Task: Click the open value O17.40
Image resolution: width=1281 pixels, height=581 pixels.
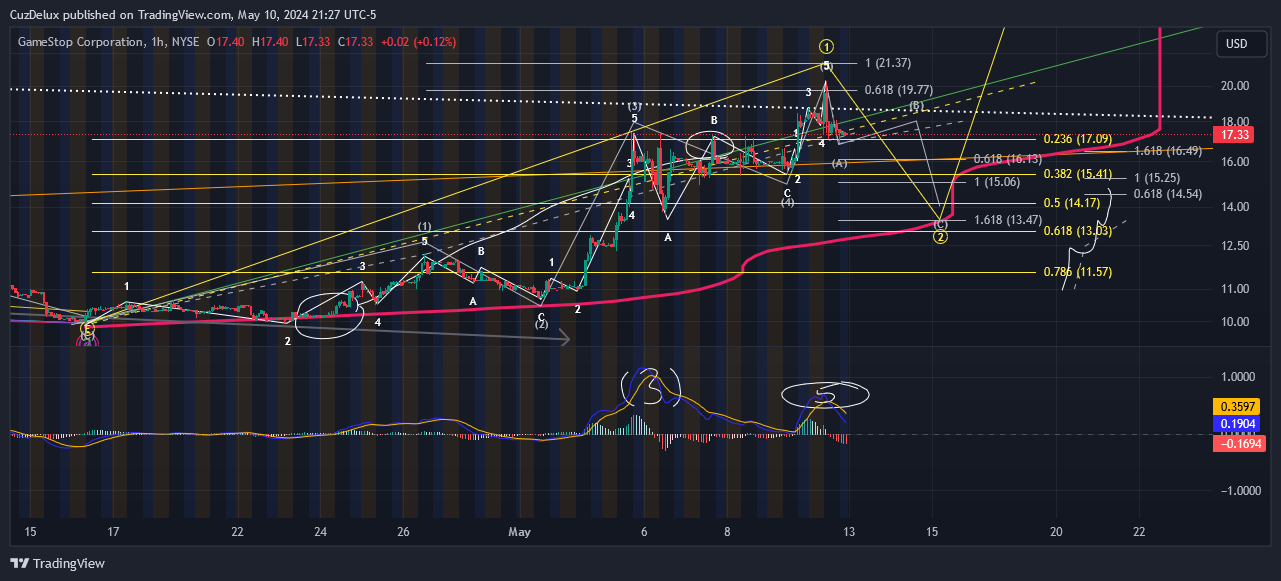Action: coord(226,43)
